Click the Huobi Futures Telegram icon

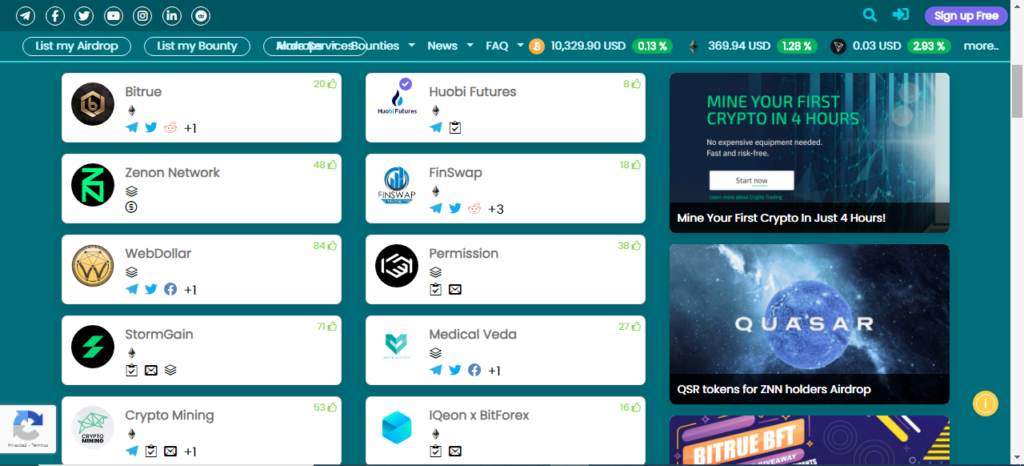click(436, 128)
